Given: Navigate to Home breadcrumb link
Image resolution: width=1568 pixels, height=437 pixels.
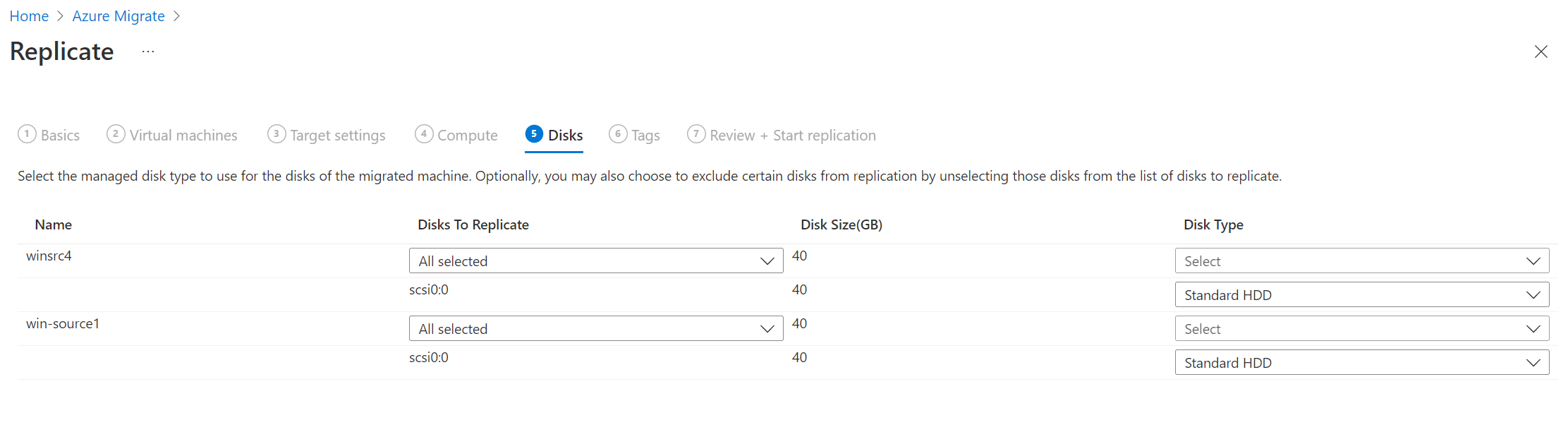Looking at the screenshot, I should (x=29, y=16).
